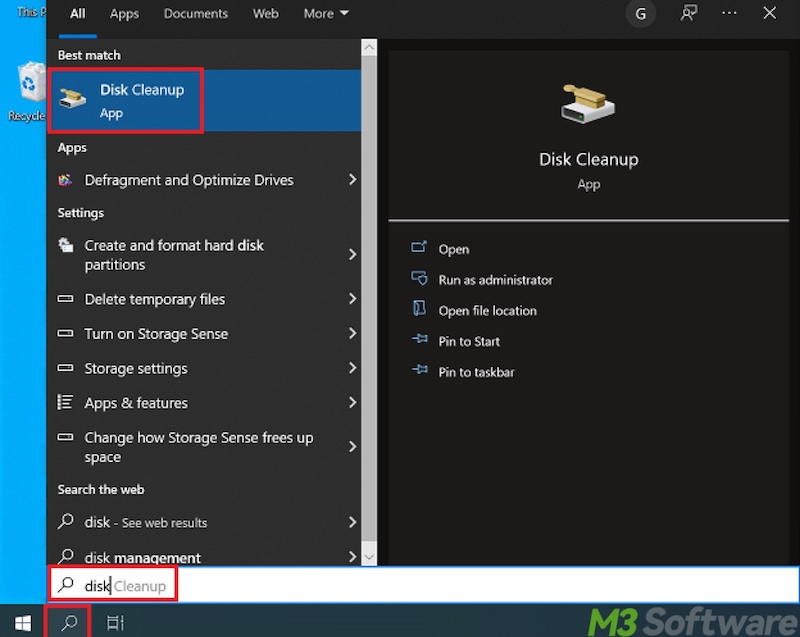Viewport: 800px width, 637px height.
Task: Switch to the All tab
Action: coord(78,14)
